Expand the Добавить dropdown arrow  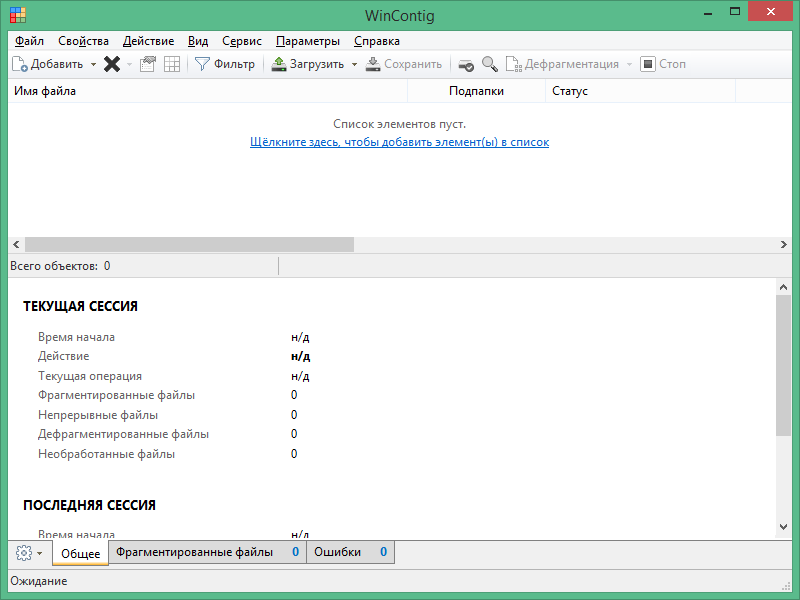click(x=94, y=64)
